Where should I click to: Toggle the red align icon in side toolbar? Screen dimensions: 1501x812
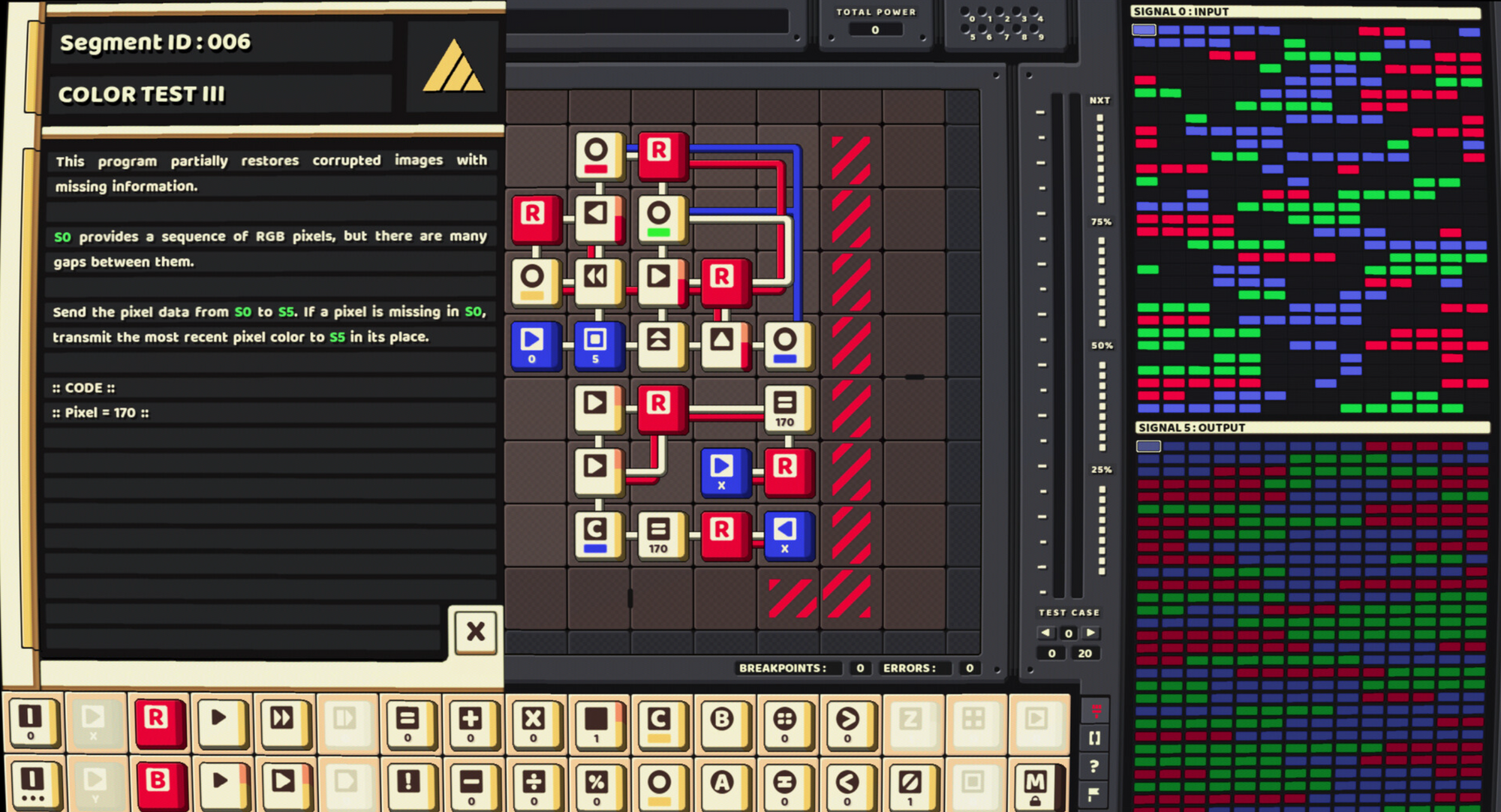[x=1096, y=710]
